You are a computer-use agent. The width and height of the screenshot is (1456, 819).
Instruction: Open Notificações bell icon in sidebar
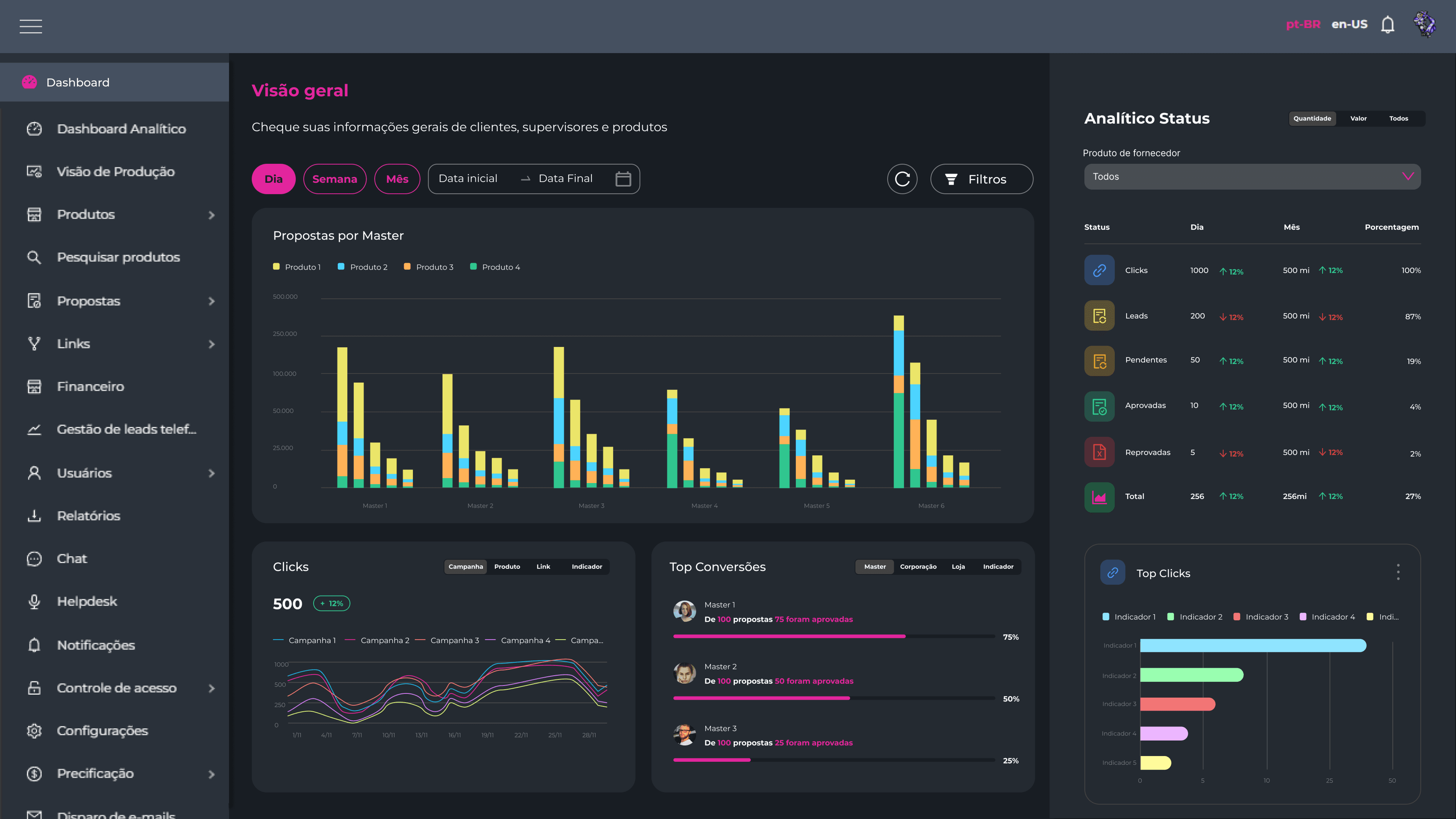point(34,645)
